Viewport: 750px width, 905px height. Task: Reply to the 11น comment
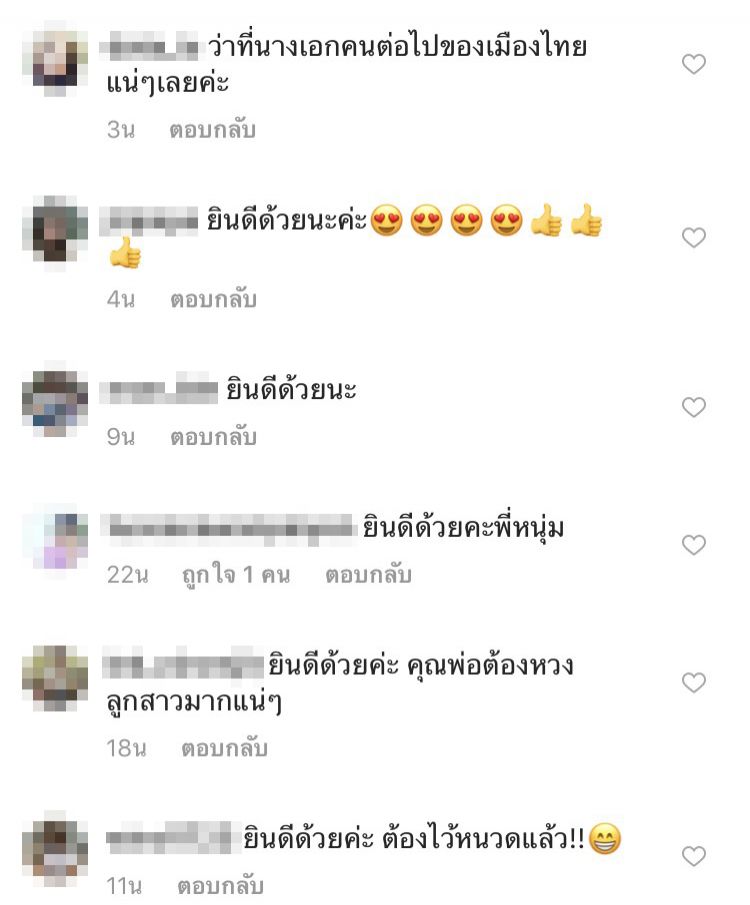220,887
